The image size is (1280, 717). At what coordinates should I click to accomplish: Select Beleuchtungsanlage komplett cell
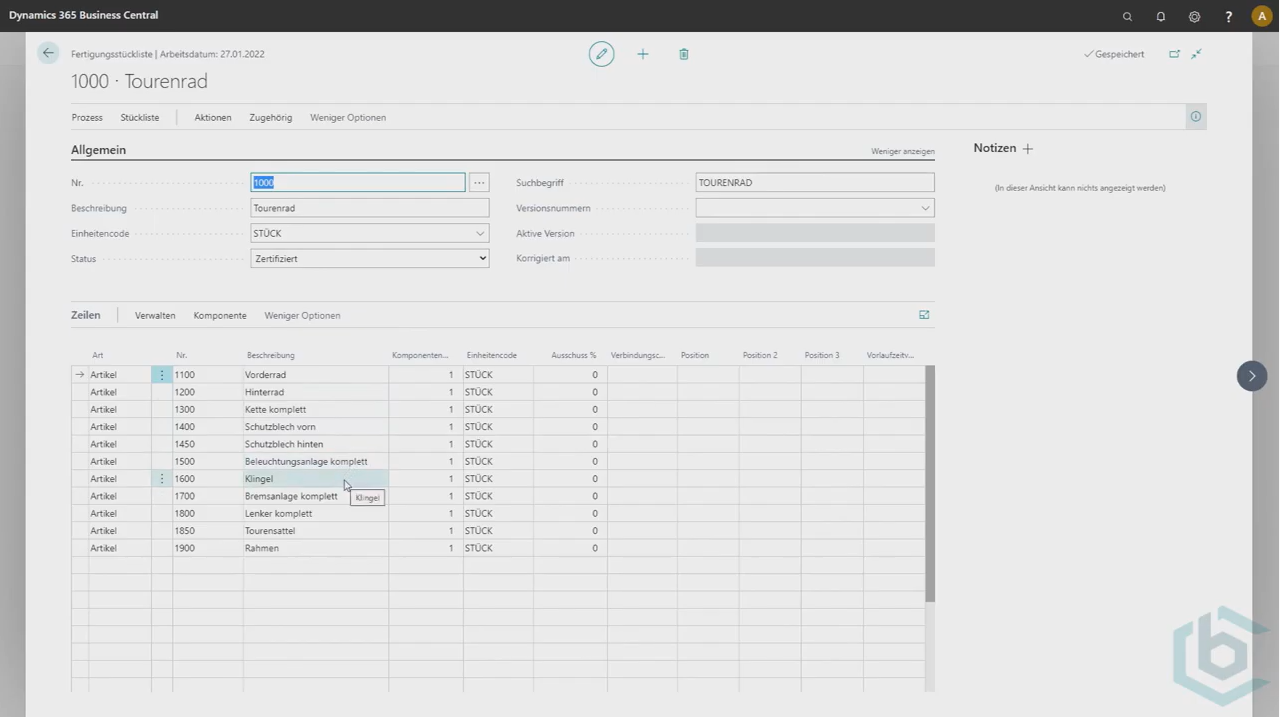pos(316,462)
